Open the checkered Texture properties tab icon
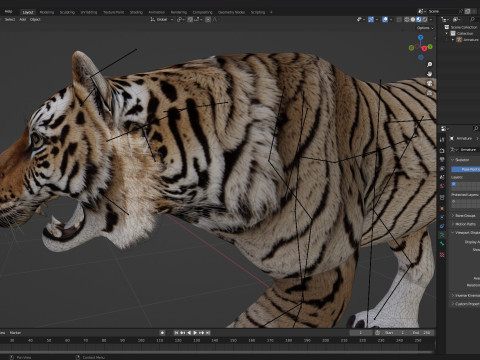The width and height of the screenshot is (480, 360). 442,255
